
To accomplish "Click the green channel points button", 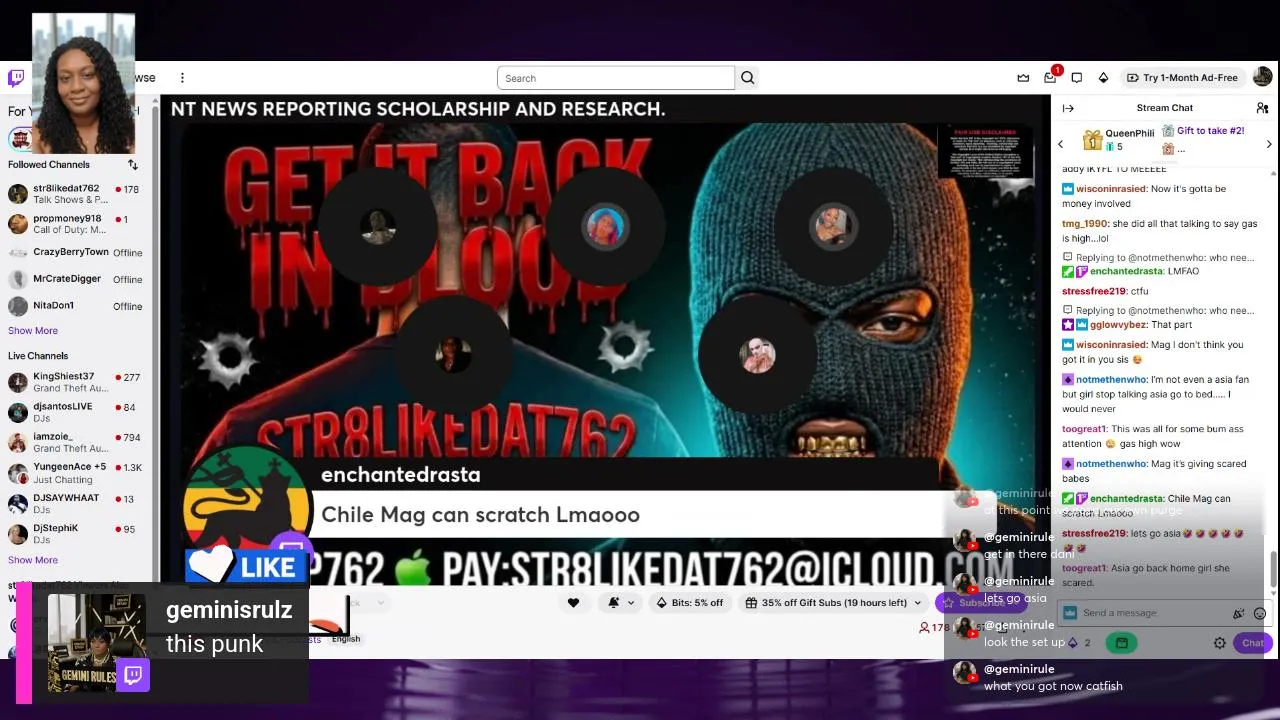I will tap(1122, 643).
